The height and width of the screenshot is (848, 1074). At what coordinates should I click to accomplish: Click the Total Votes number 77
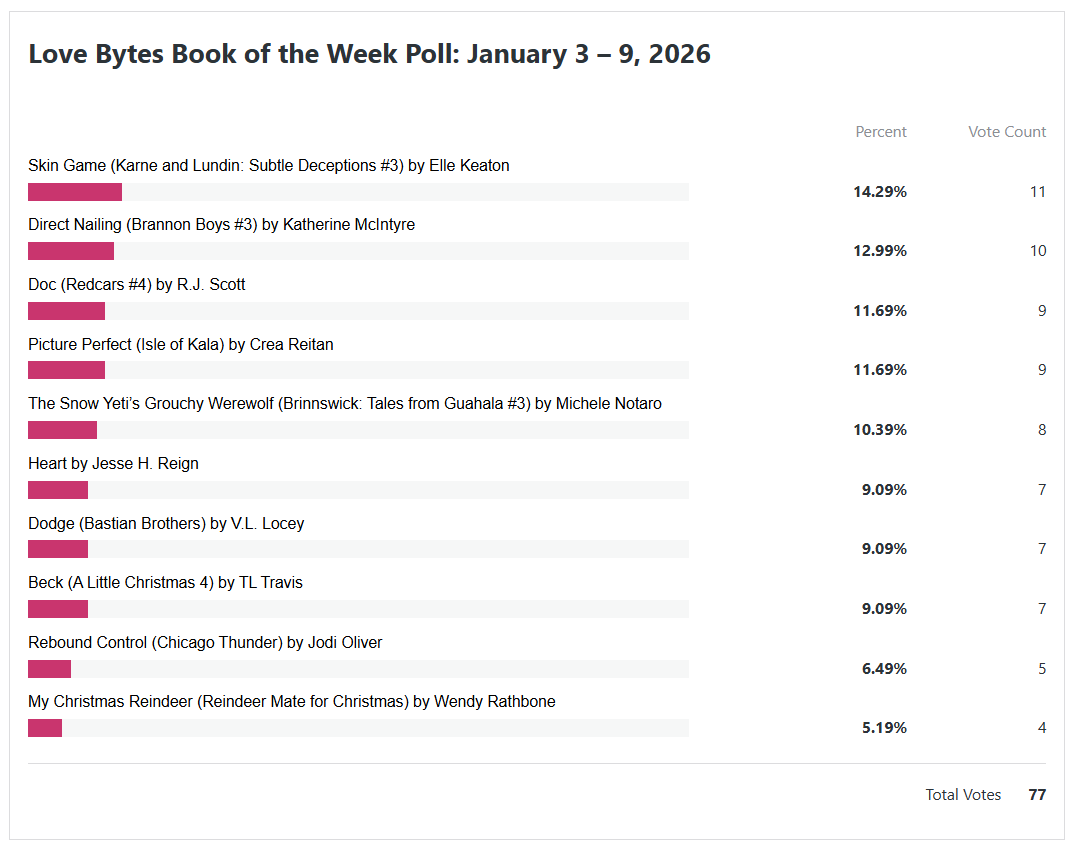(x=1037, y=795)
